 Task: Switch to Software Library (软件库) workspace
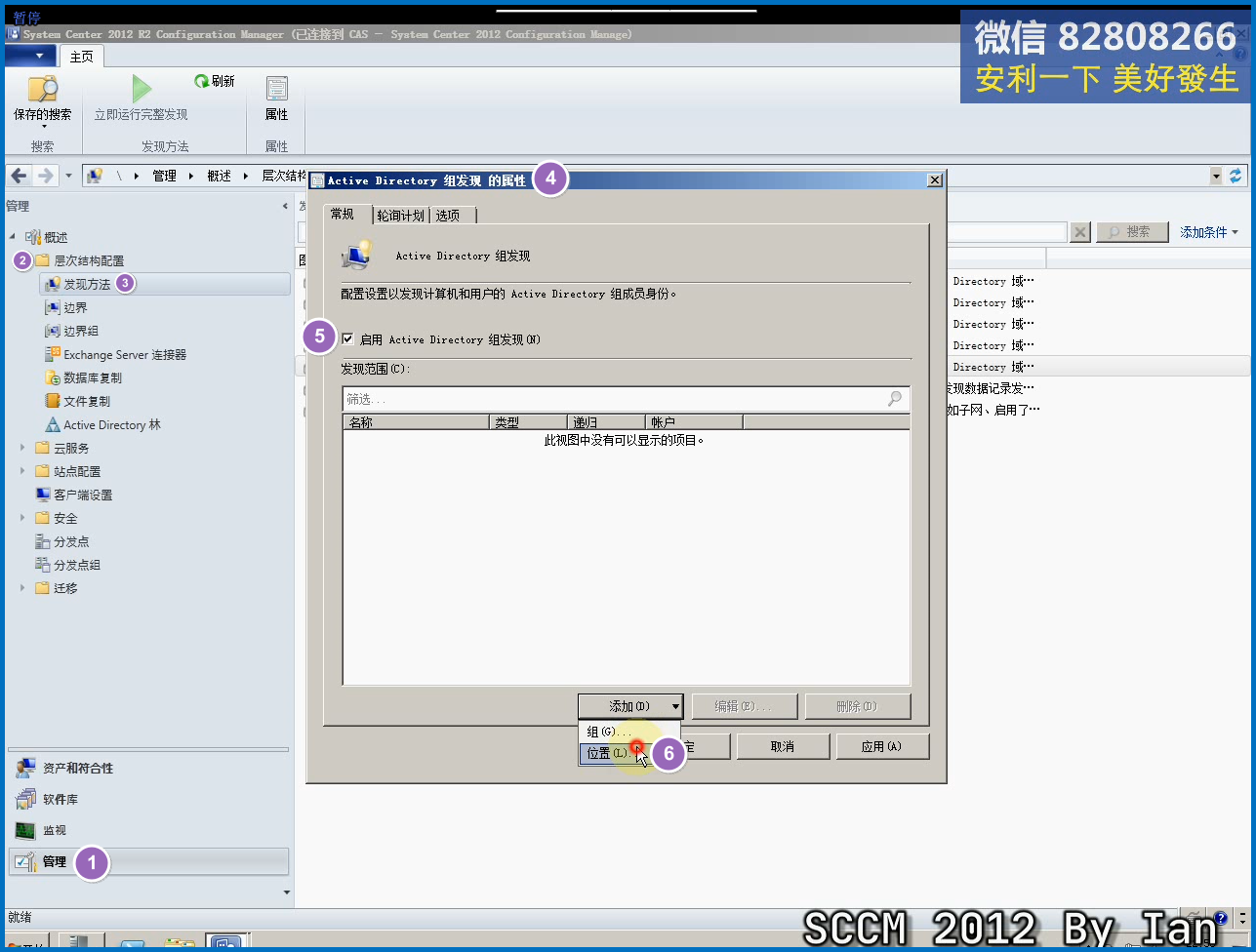(148, 800)
